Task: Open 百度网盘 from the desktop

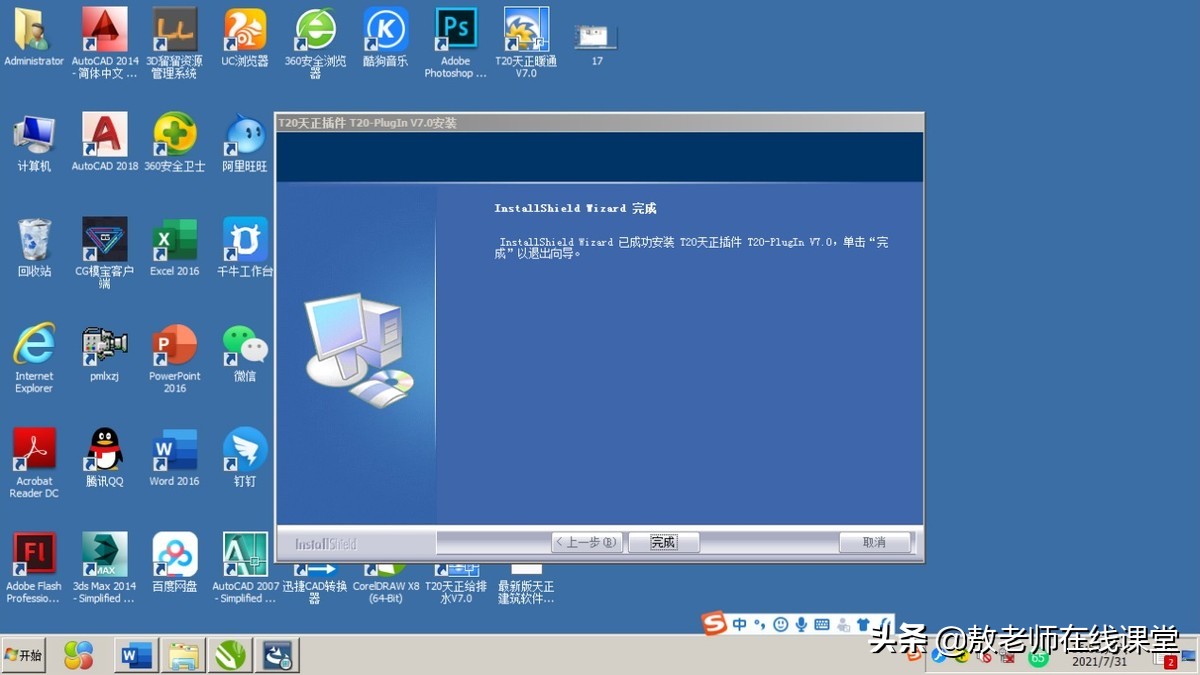Action: (x=174, y=555)
